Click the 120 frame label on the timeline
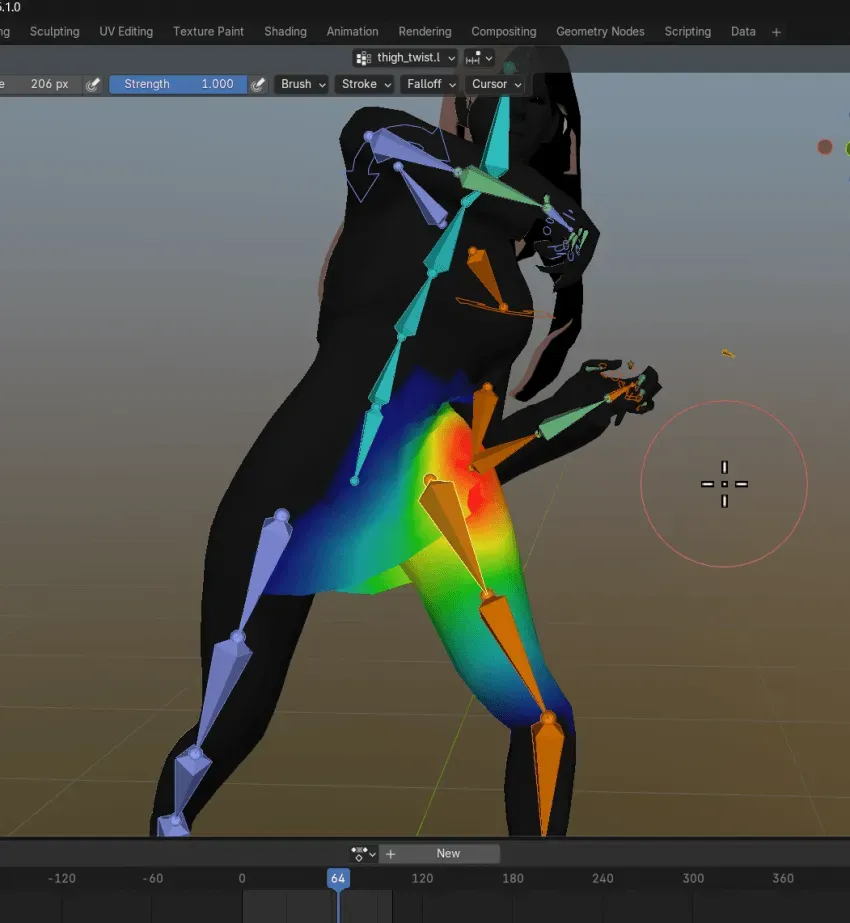Image resolution: width=850 pixels, height=923 pixels. point(422,878)
